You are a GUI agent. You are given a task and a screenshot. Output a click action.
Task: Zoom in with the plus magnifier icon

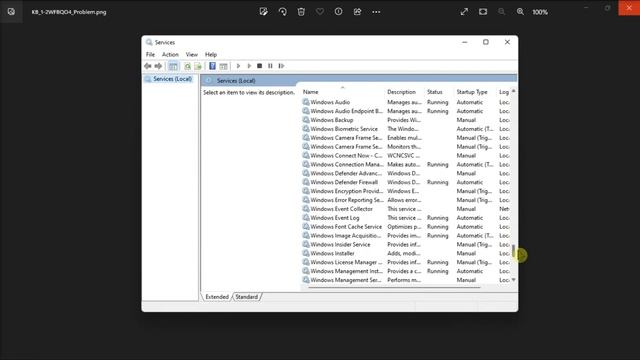[x=520, y=12]
